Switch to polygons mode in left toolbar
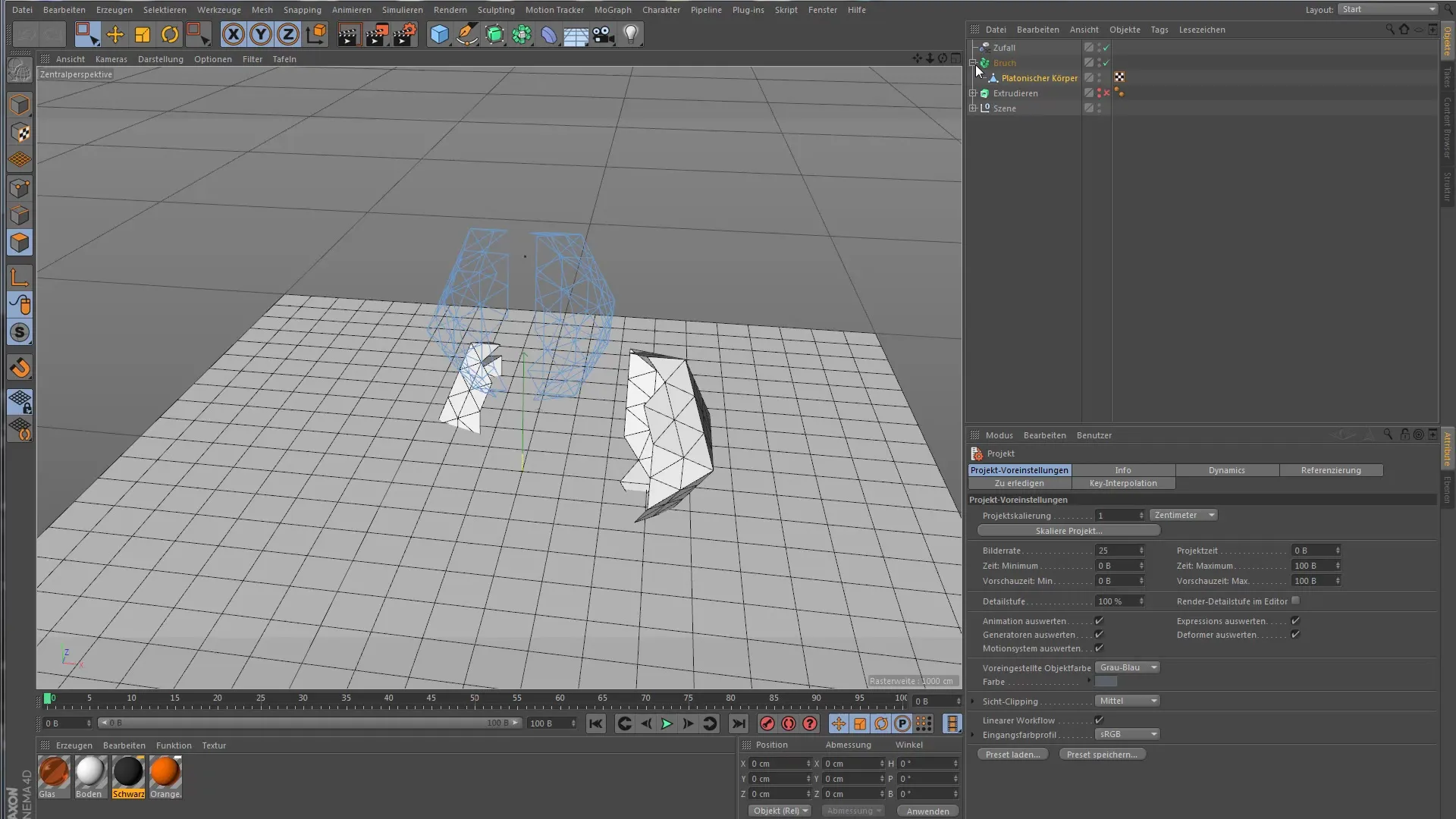1456x819 pixels. point(20,243)
